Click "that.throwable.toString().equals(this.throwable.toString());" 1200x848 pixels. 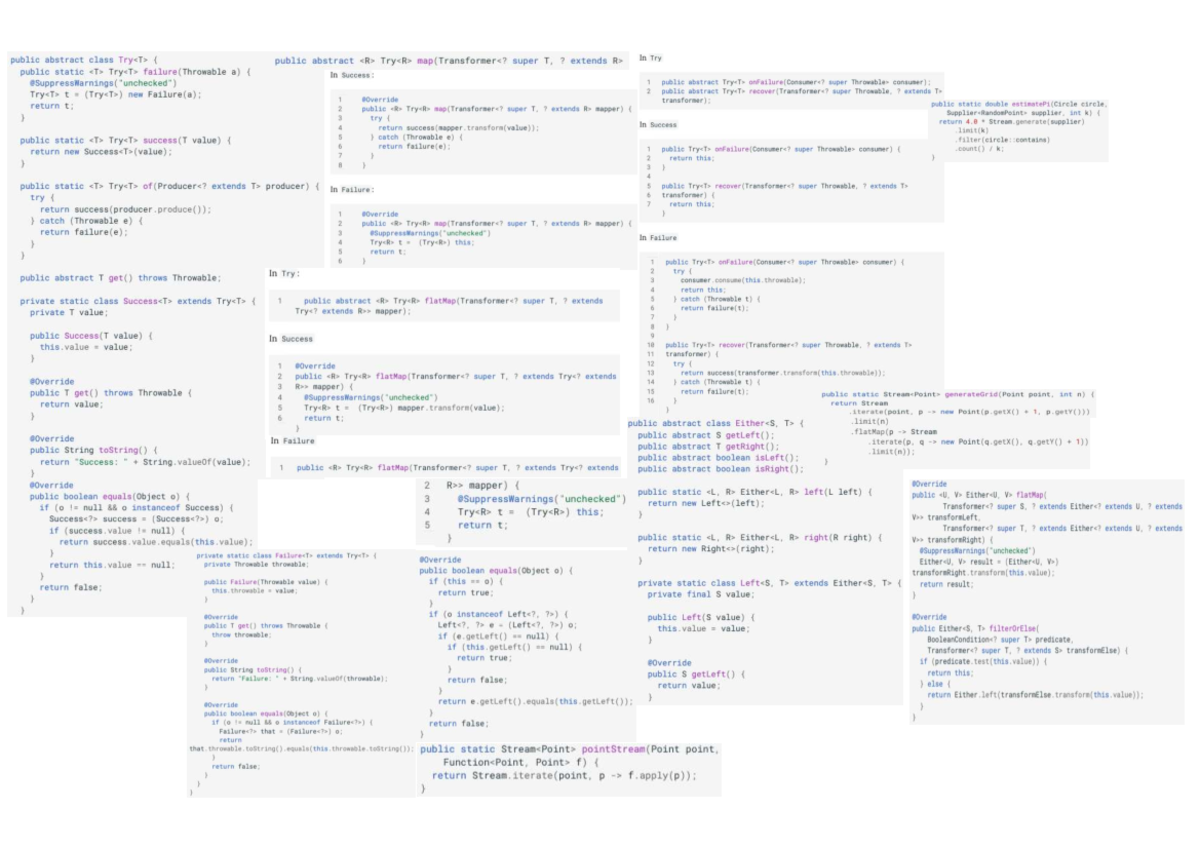[300, 748]
